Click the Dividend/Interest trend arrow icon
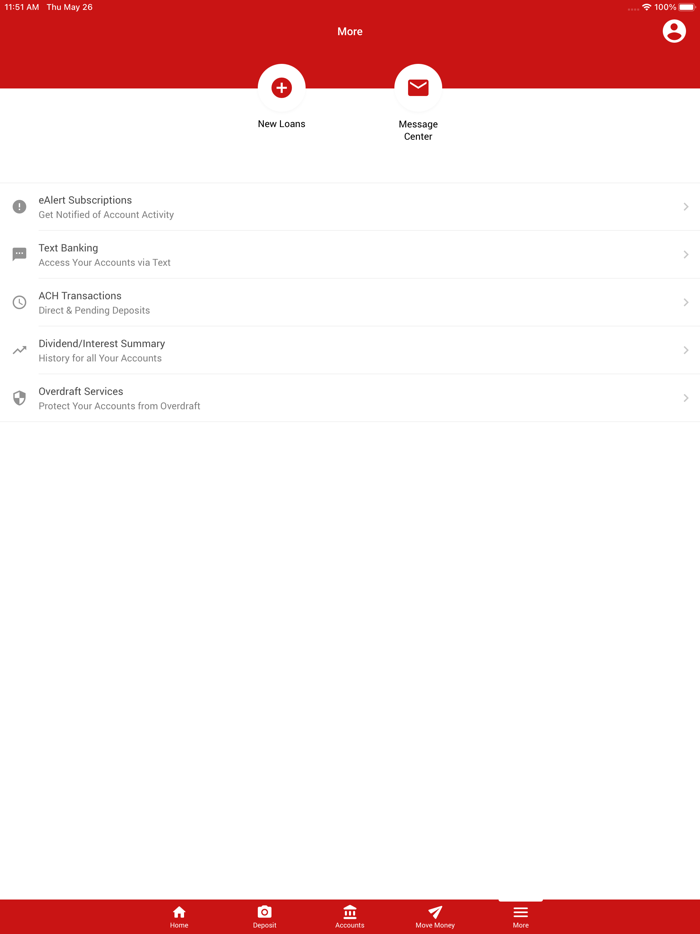Screen dimensions: 700x934 [x=19, y=350]
